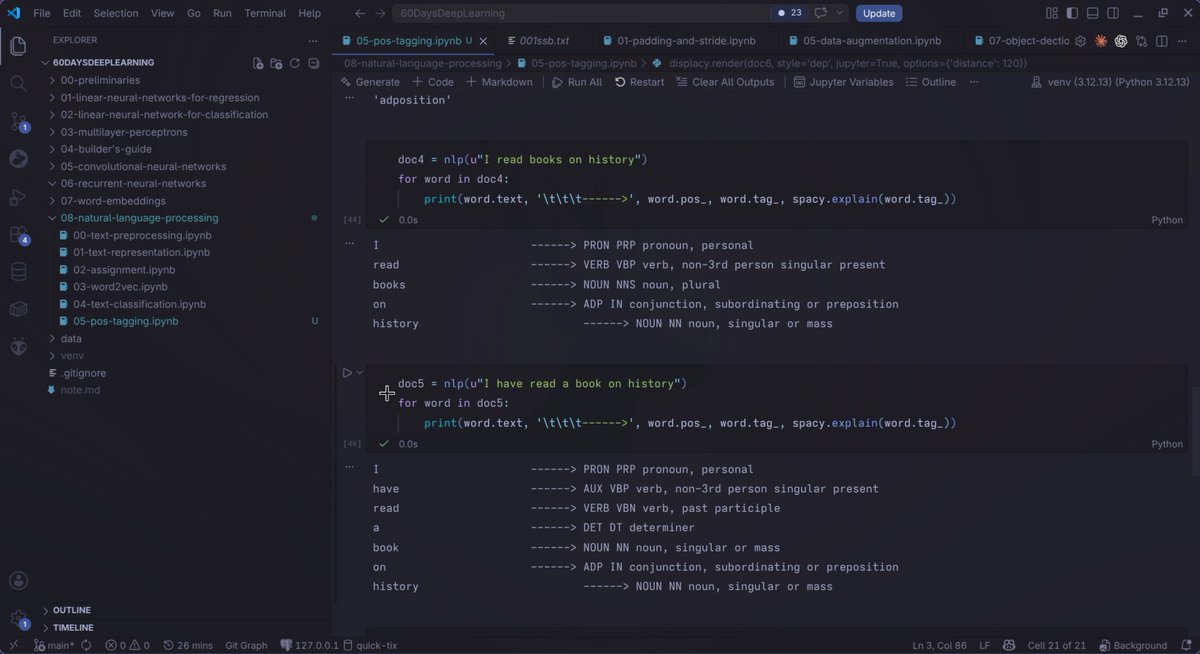Go forward with the navigation arrow
This screenshot has height=654, width=1200.
point(380,13)
